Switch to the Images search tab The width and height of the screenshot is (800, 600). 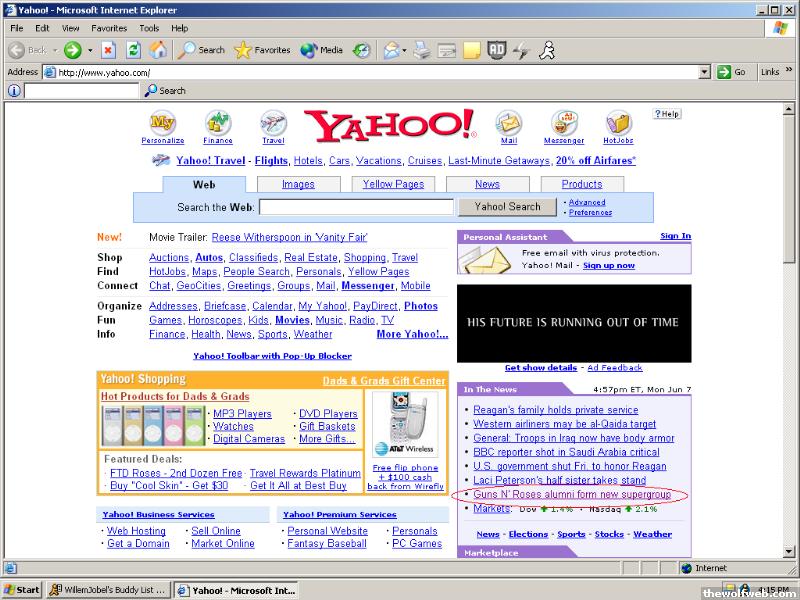(x=298, y=184)
